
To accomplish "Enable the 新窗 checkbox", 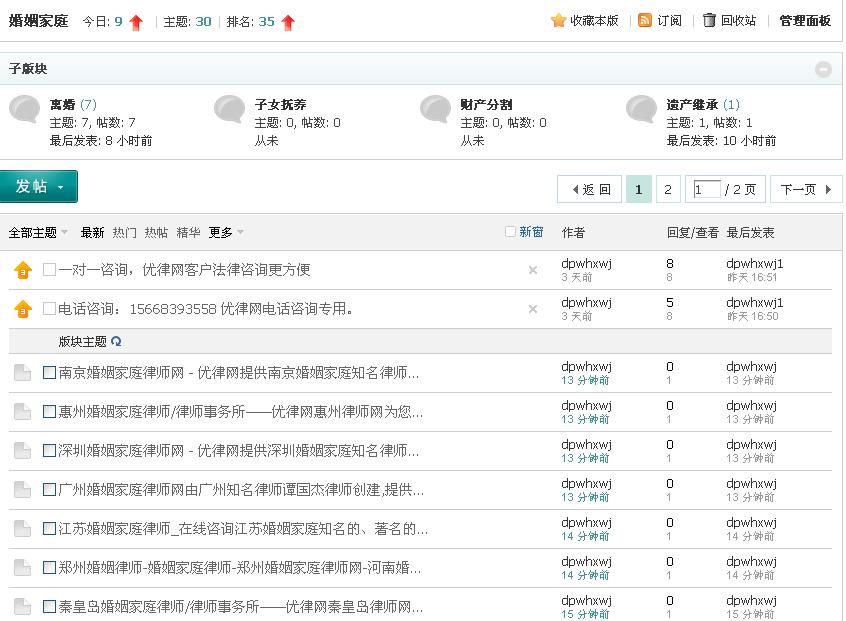I will 510,230.
